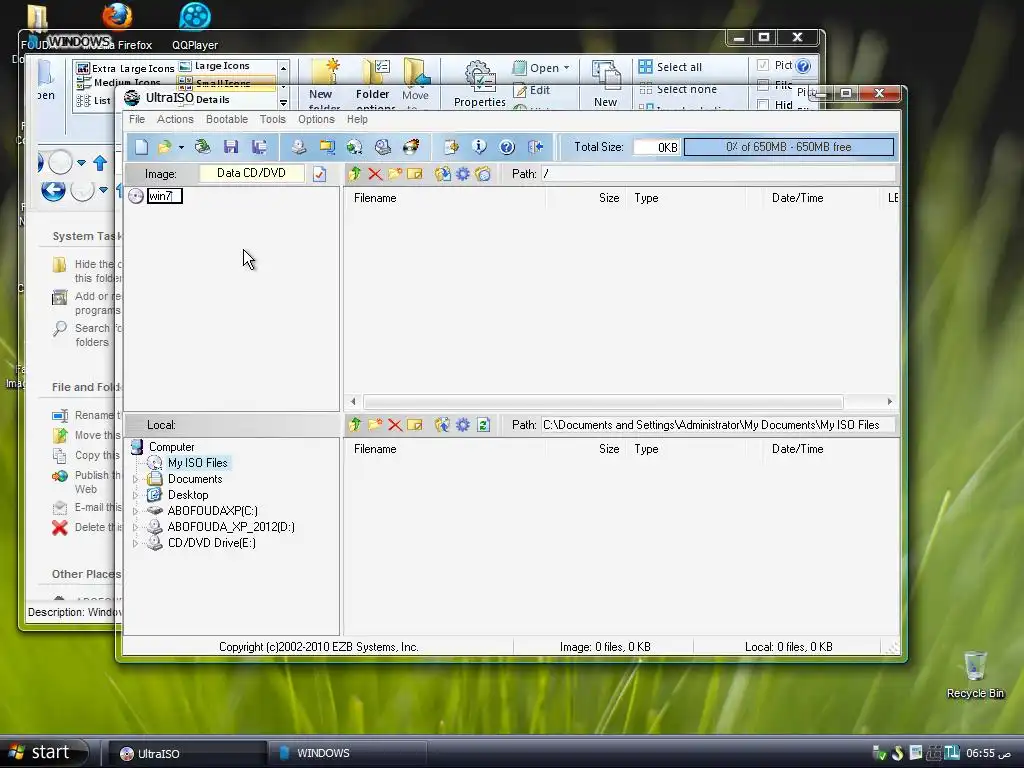This screenshot has height=768, width=1024.
Task: Go up one level in the Local pane
Action: click(x=355, y=425)
